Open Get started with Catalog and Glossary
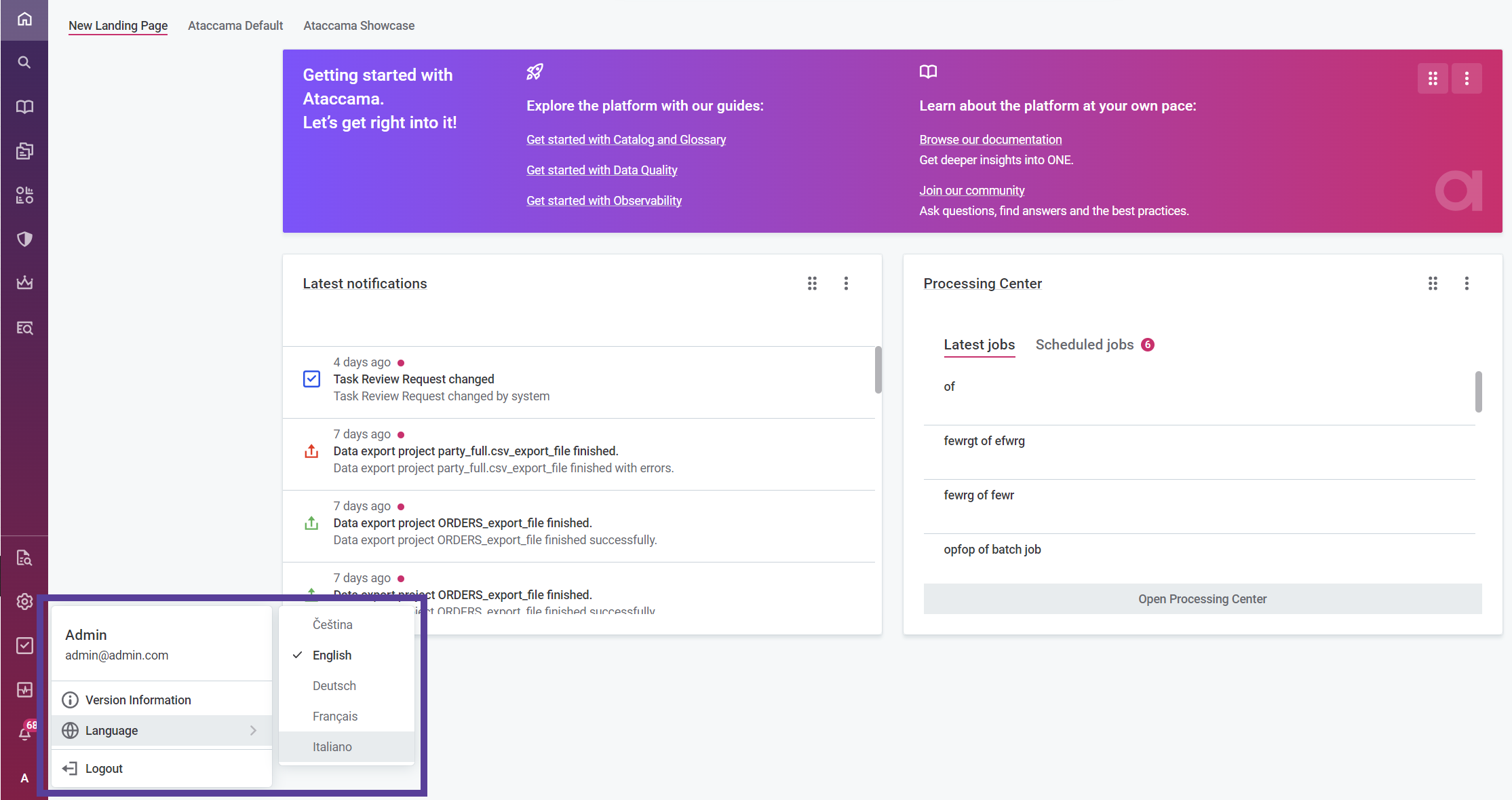 [x=626, y=140]
